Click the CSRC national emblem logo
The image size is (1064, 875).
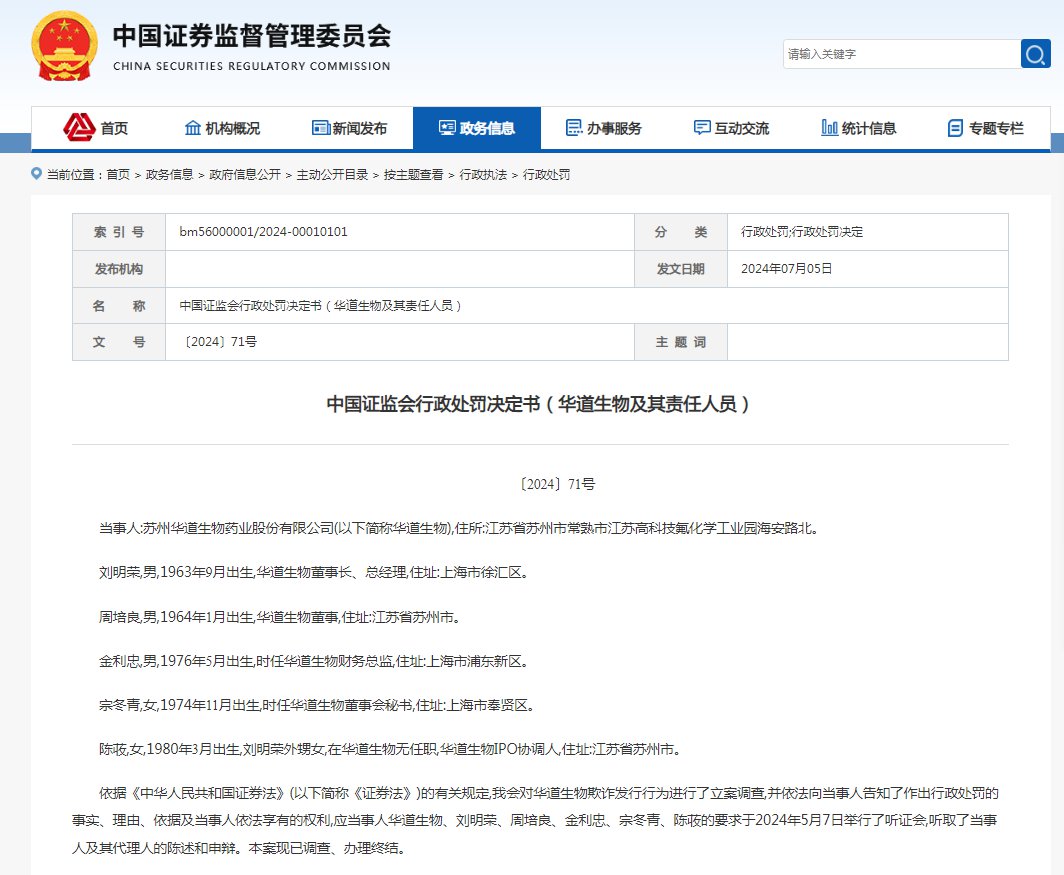click(64, 47)
